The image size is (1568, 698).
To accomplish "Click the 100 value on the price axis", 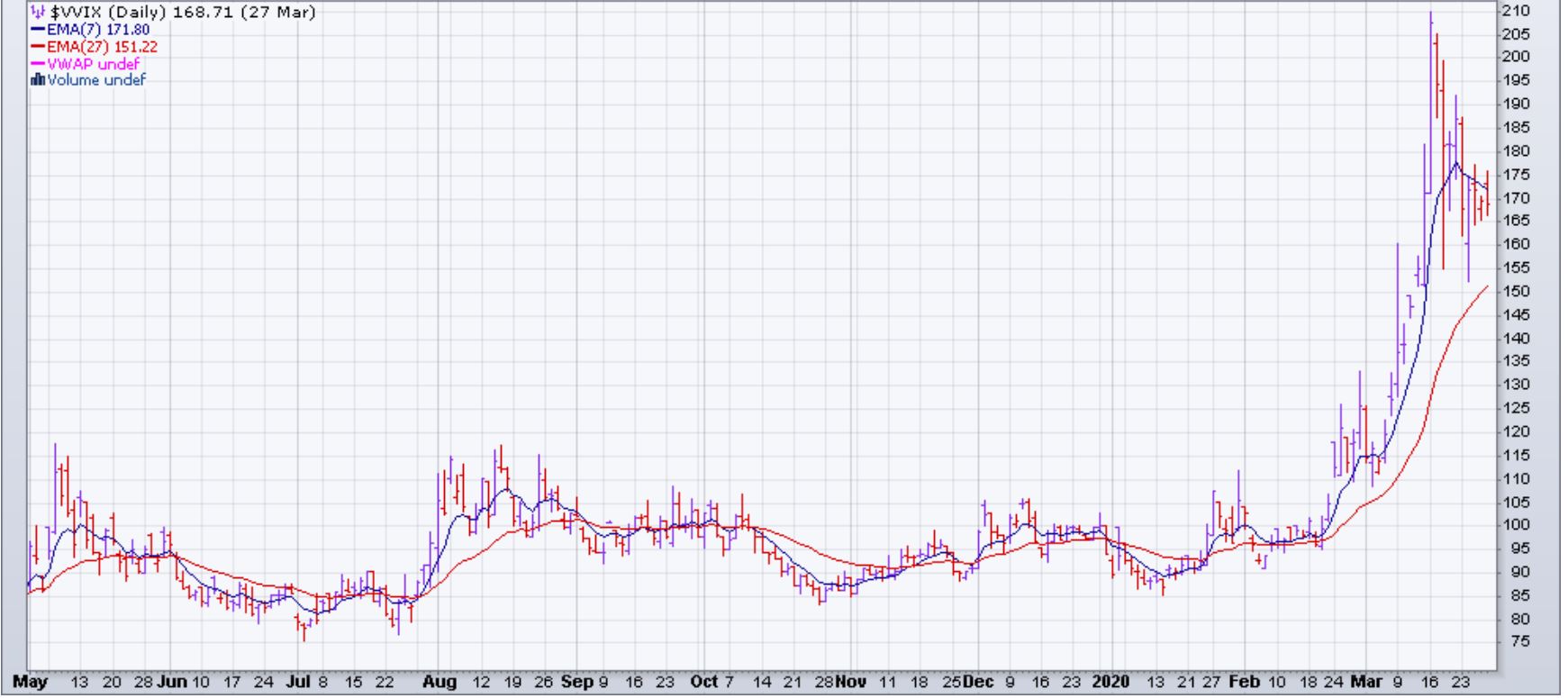I will pos(1515,525).
